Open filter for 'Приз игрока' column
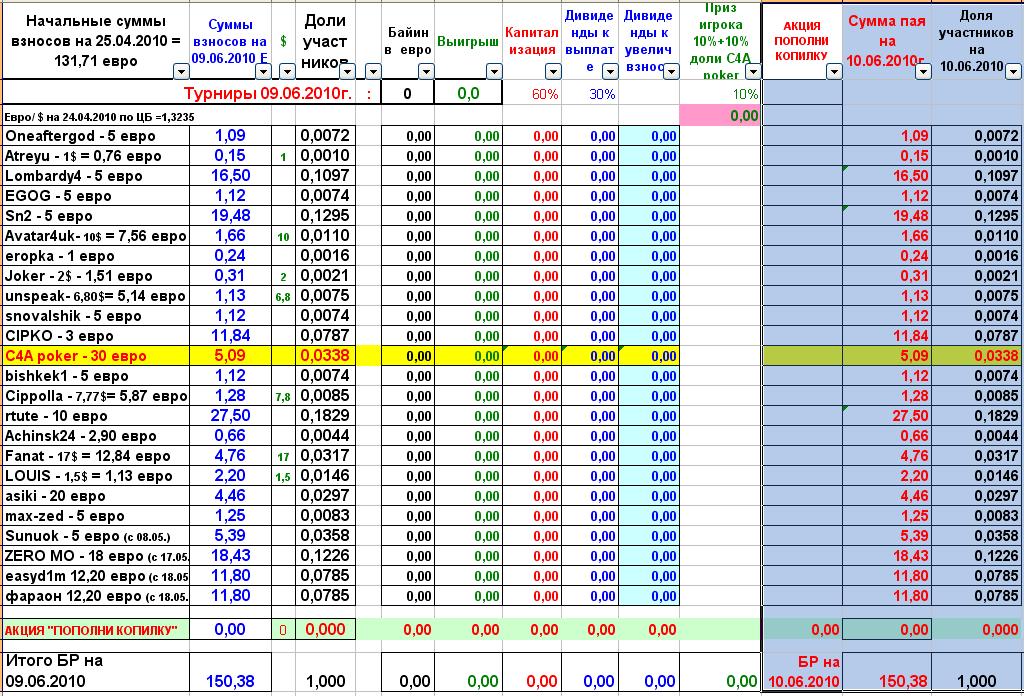The image size is (1025, 696). click(751, 71)
